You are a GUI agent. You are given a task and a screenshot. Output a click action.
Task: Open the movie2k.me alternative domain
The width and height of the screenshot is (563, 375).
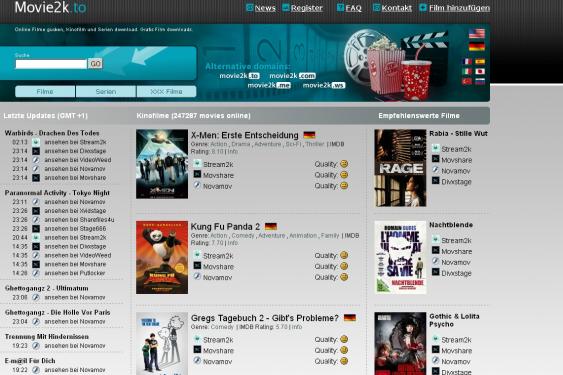269,85
